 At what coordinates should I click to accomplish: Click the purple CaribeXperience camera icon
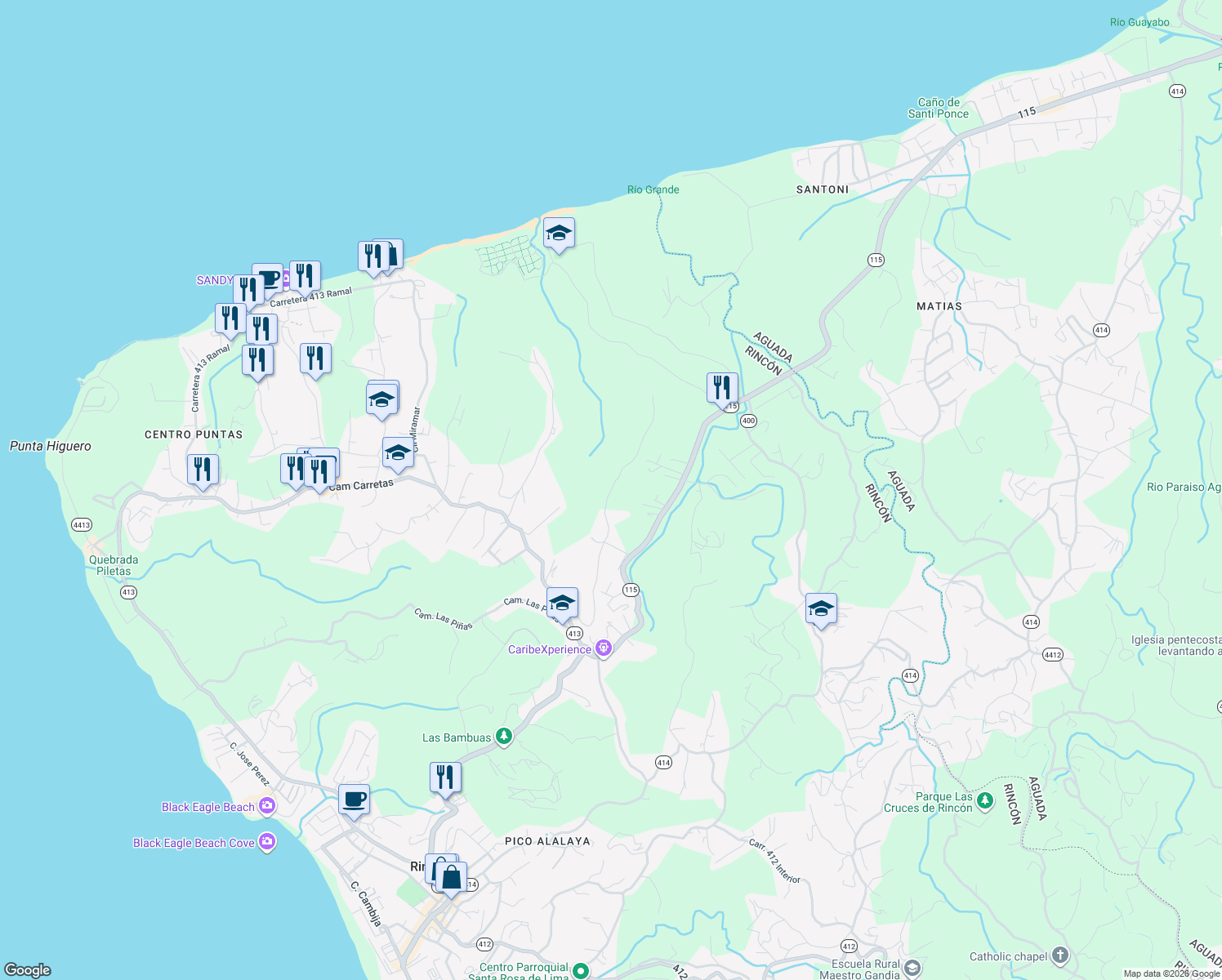[604, 646]
